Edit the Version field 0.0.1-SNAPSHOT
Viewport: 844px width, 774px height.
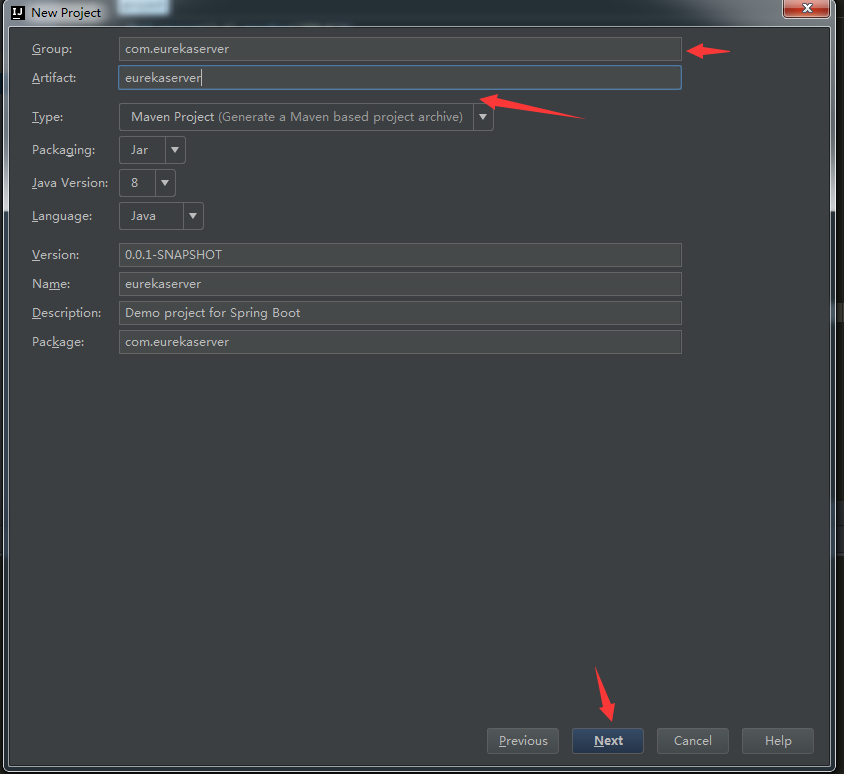pos(400,255)
